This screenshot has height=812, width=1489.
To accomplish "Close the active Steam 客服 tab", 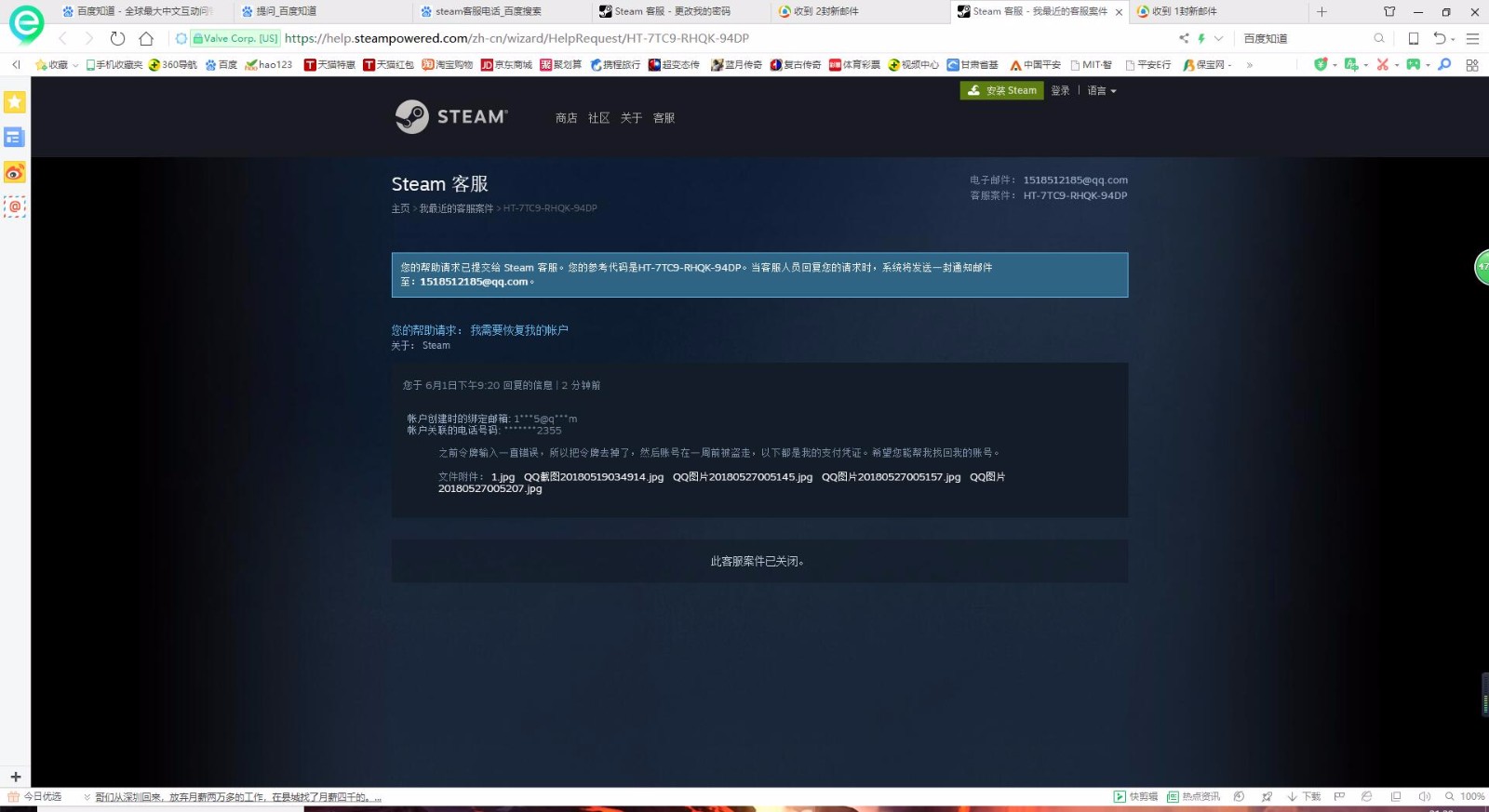I will pyautogui.click(x=1119, y=12).
